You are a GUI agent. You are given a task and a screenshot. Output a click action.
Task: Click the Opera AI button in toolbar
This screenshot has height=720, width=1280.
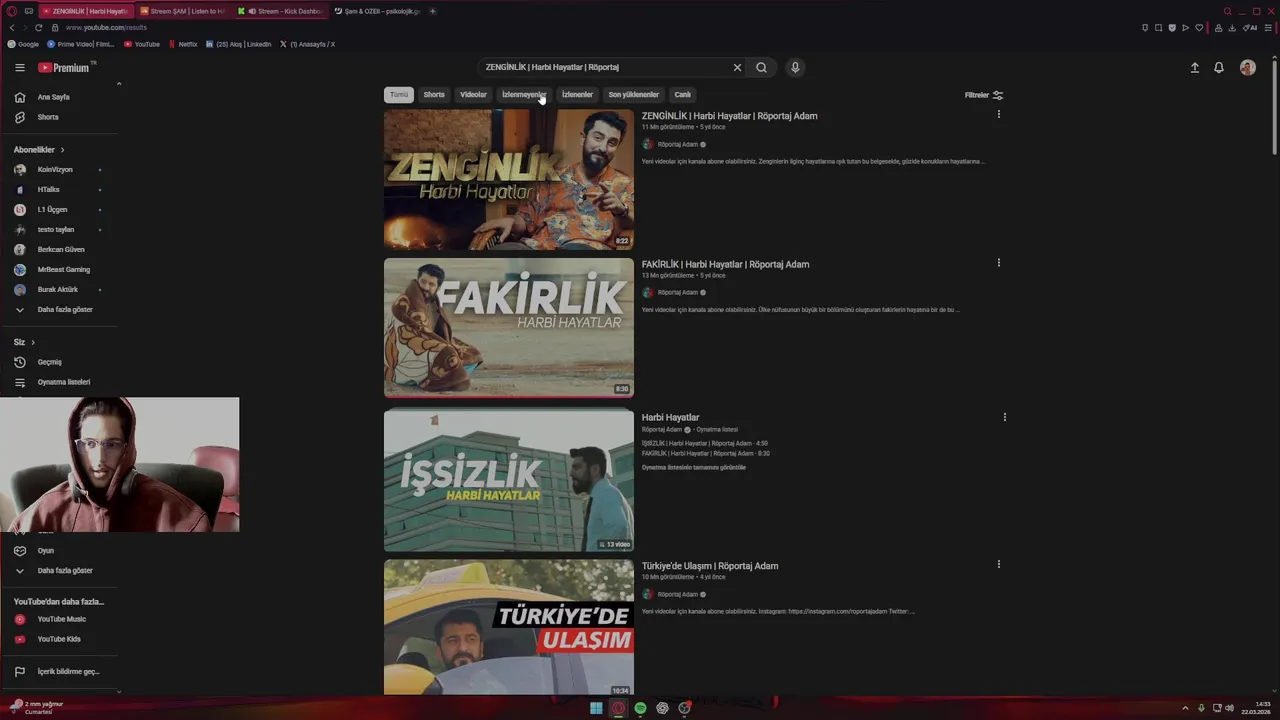pos(1251,28)
